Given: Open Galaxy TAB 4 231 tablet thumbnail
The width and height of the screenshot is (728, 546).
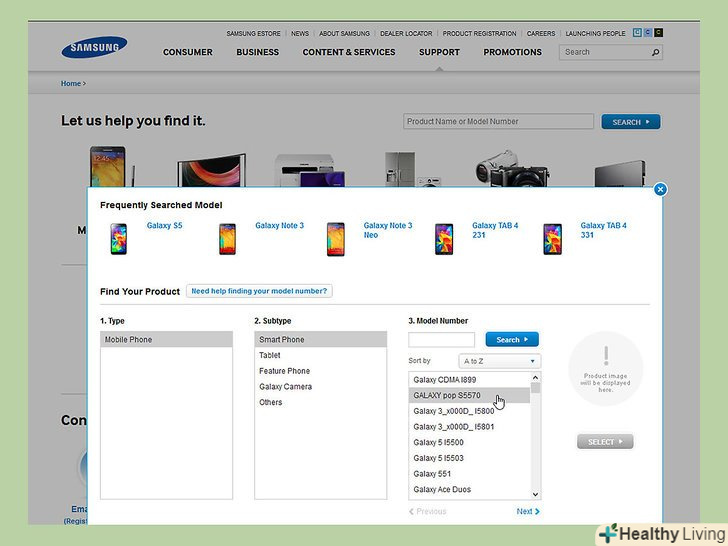Looking at the screenshot, I should click(444, 239).
